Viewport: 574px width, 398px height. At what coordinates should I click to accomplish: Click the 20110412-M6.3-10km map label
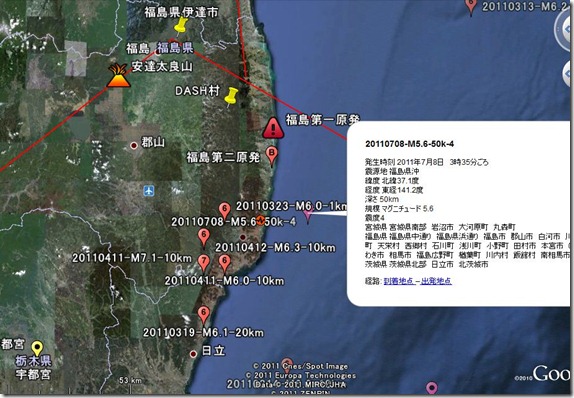pos(275,248)
